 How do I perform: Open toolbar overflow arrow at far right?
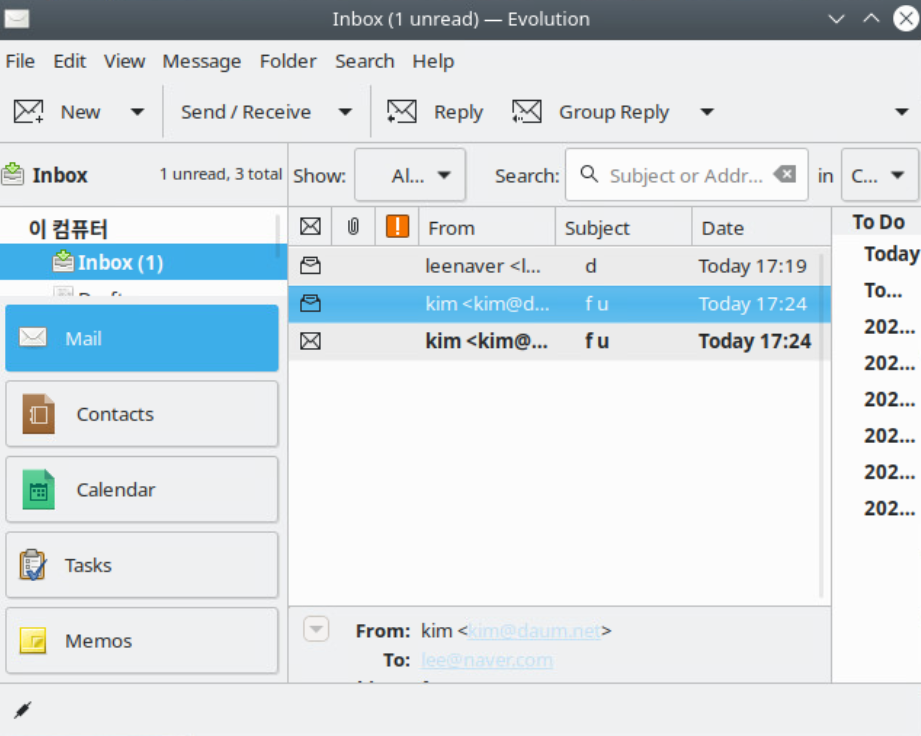point(902,112)
